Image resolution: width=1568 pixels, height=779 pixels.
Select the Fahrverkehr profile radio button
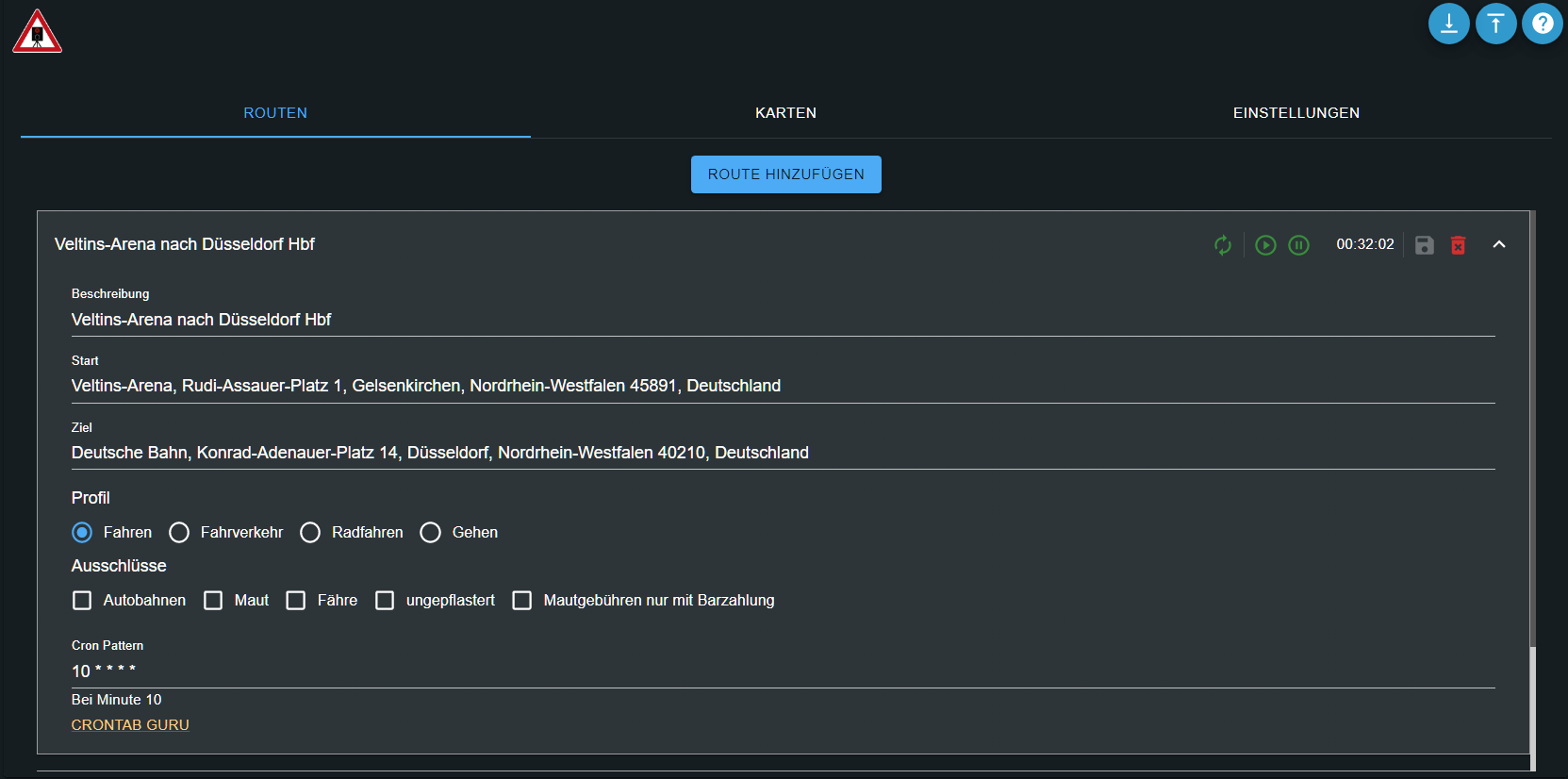(179, 533)
